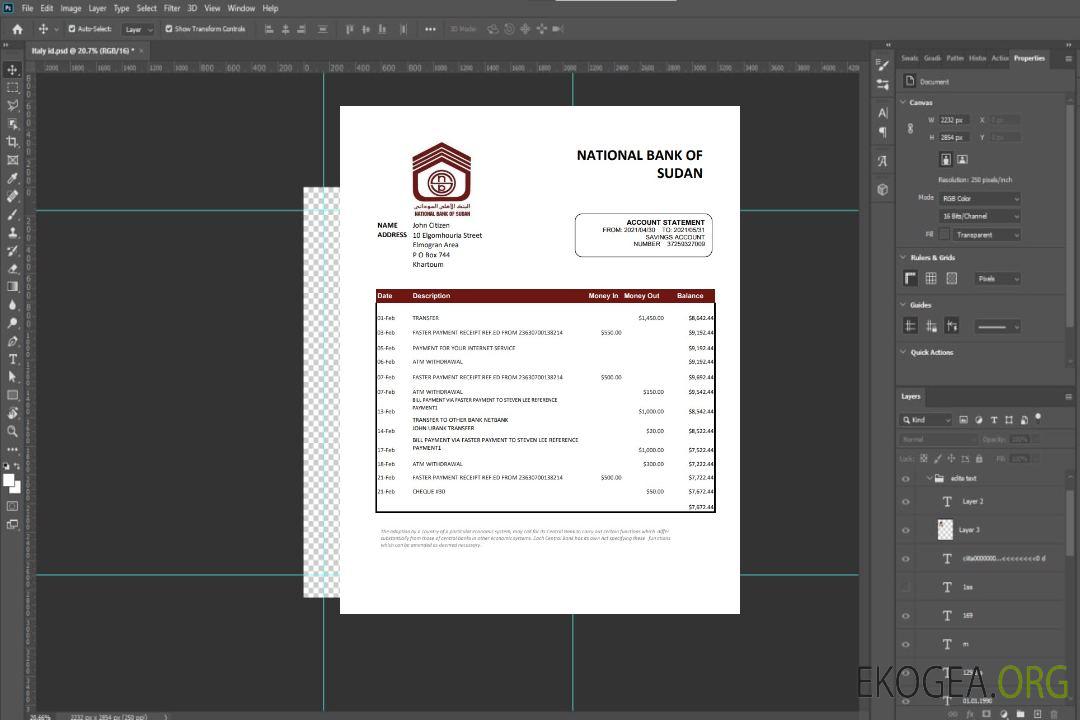Hide the '169' text layer
The height and width of the screenshot is (720, 1080).
906,615
